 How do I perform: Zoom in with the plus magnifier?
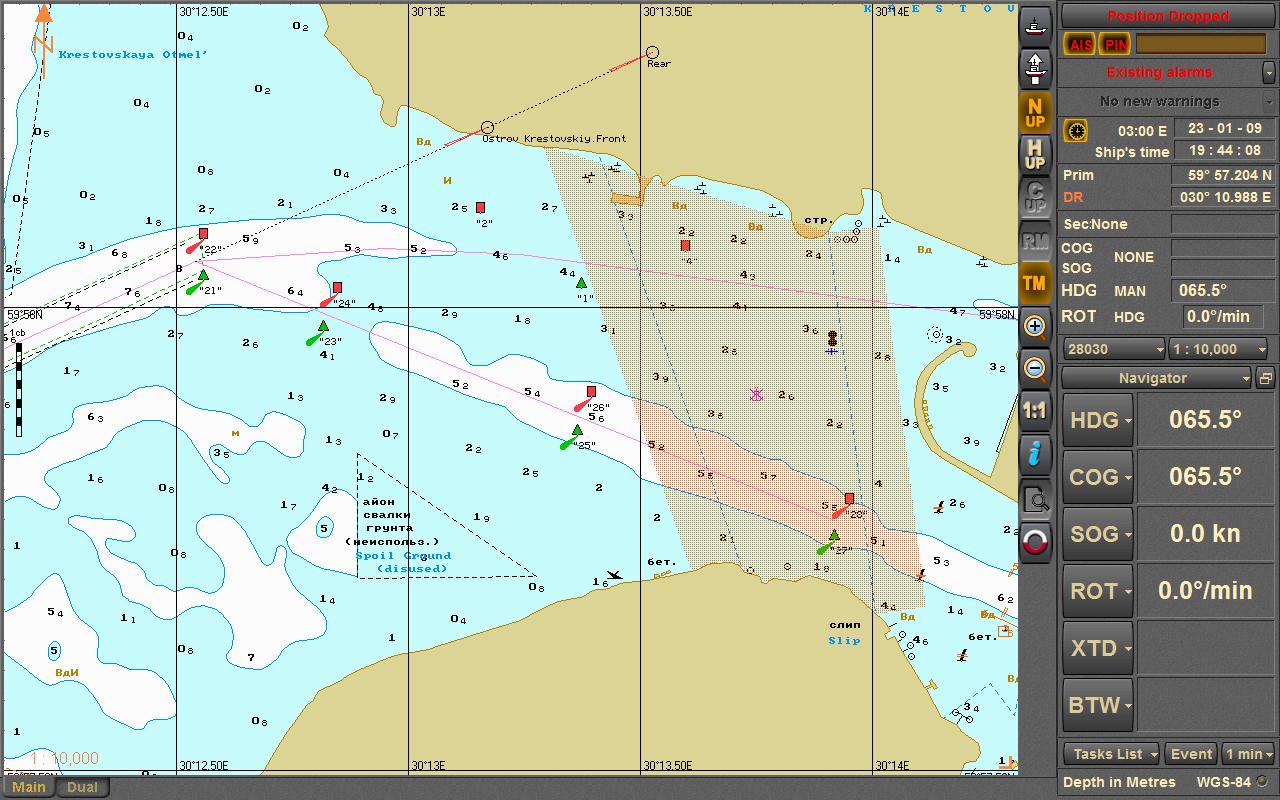pyautogui.click(x=1036, y=326)
